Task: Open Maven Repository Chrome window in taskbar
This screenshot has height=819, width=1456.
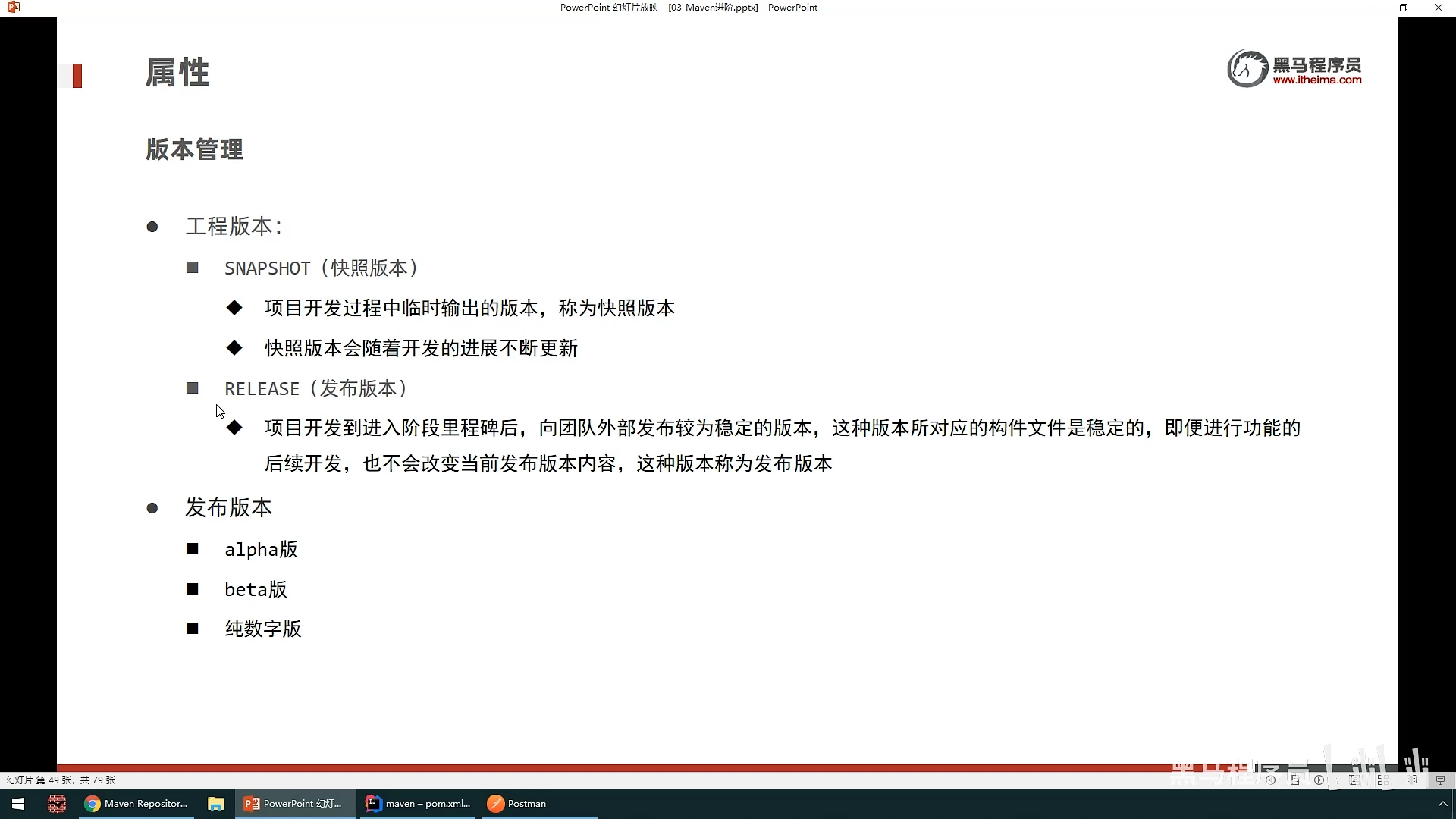Action: point(136,804)
